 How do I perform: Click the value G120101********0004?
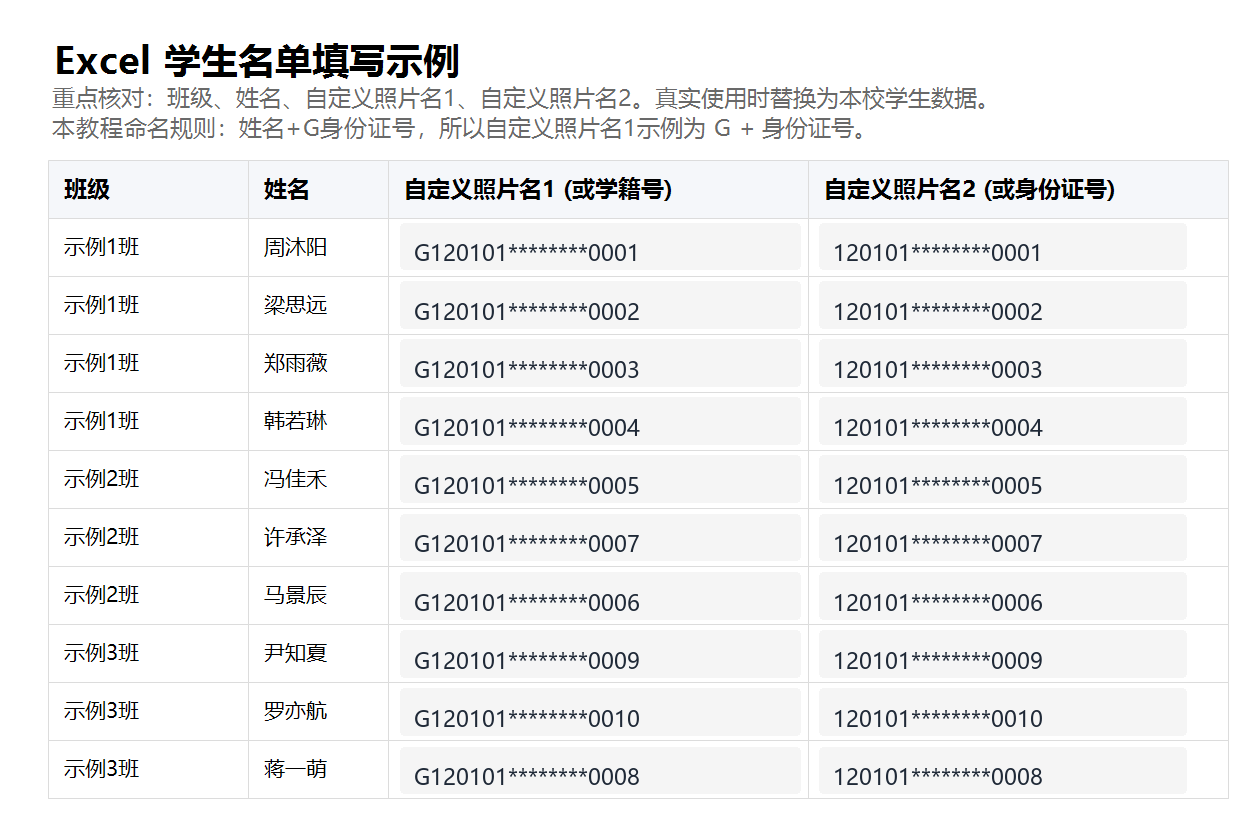600,421
